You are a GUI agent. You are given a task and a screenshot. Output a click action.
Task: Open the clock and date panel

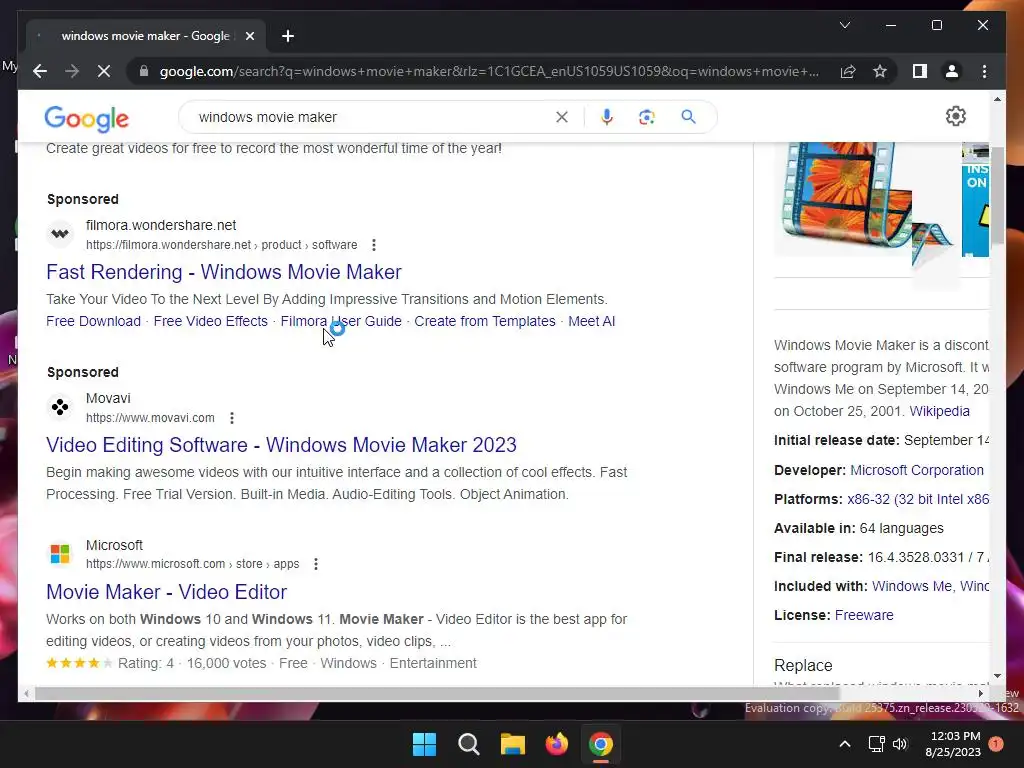953,744
